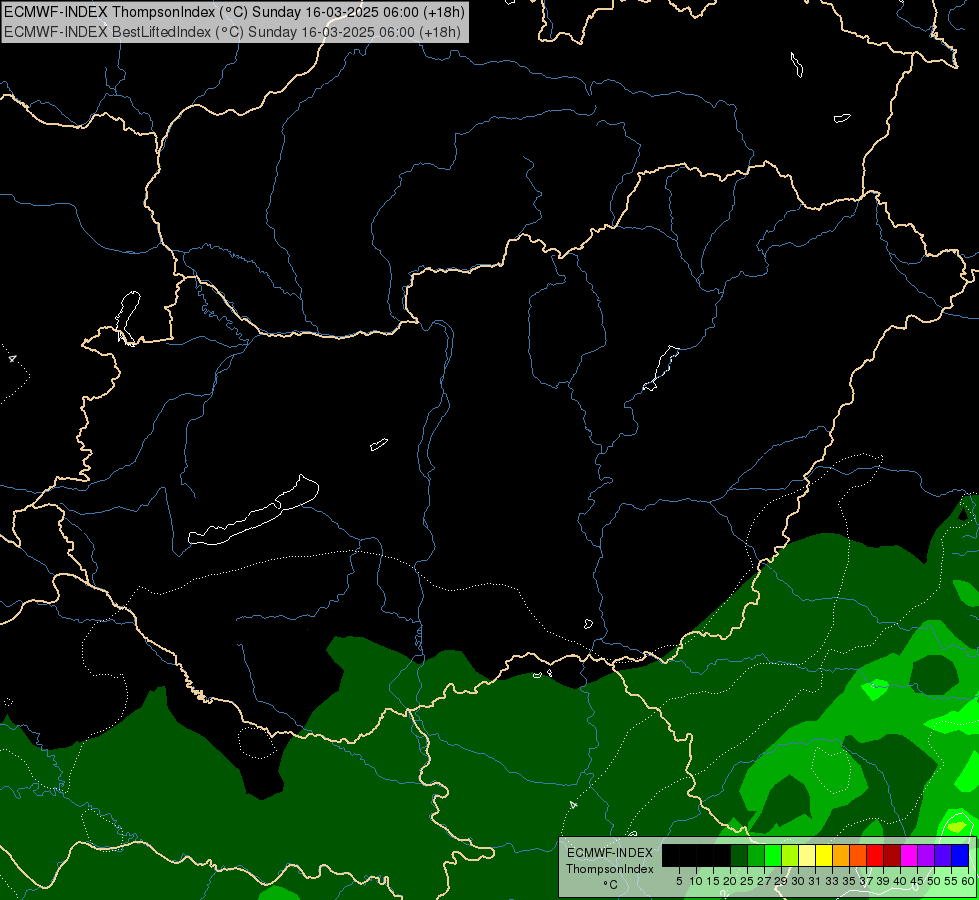The width and height of the screenshot is (979, 900).
Task: Click the white Lake Balaton outline
Action: click(253, 510)
